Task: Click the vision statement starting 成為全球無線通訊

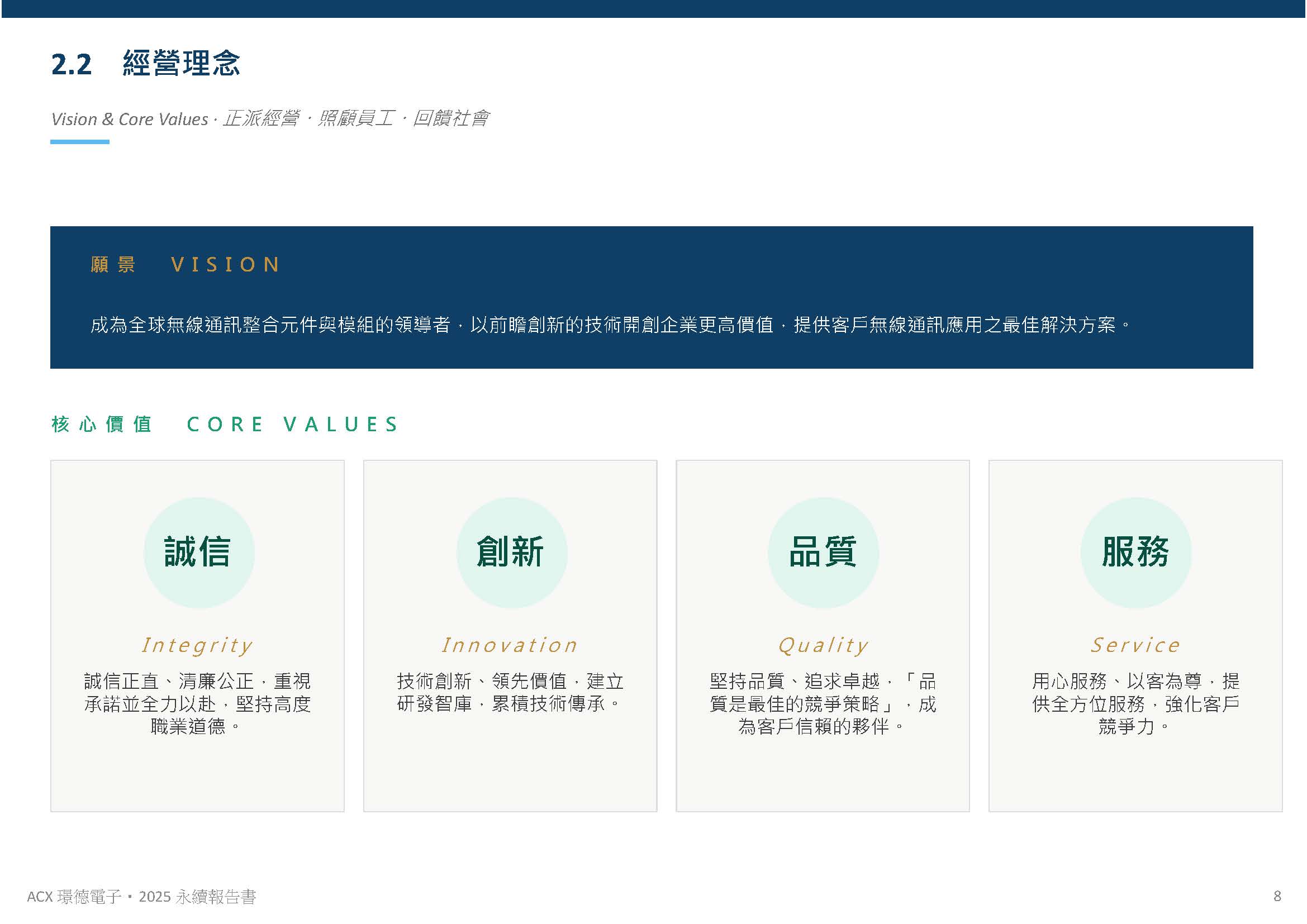Action: (x=611, y=325)
